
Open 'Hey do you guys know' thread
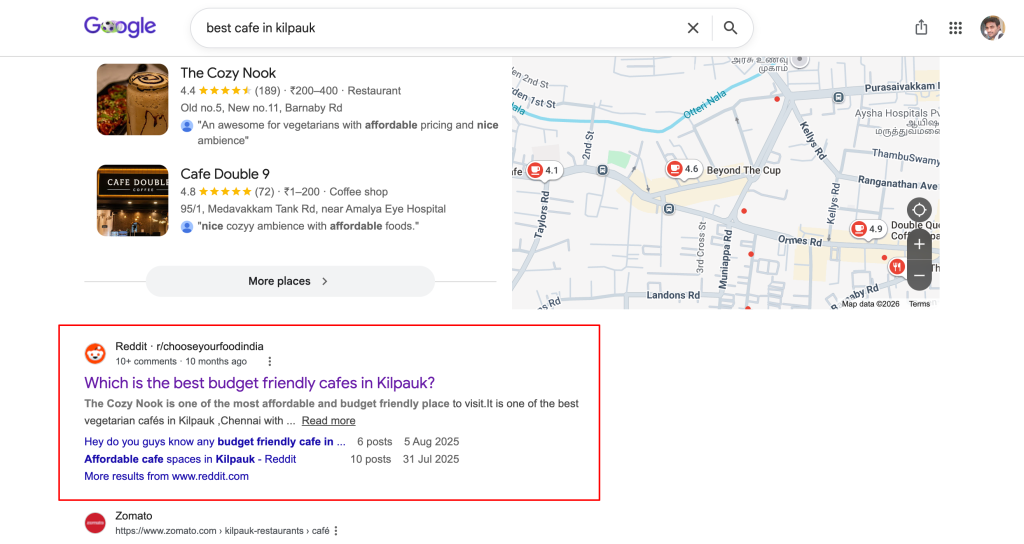pyautogui.click(x=215, y=441)
